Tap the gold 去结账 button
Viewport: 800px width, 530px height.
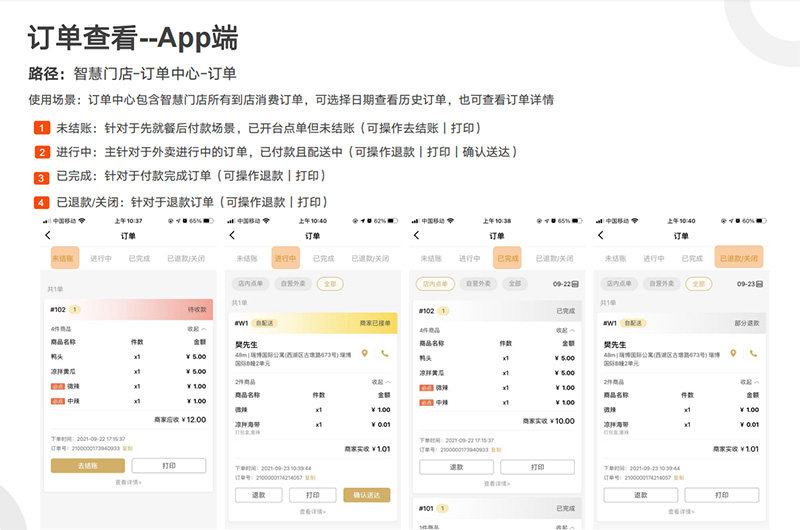click(88, 466)
